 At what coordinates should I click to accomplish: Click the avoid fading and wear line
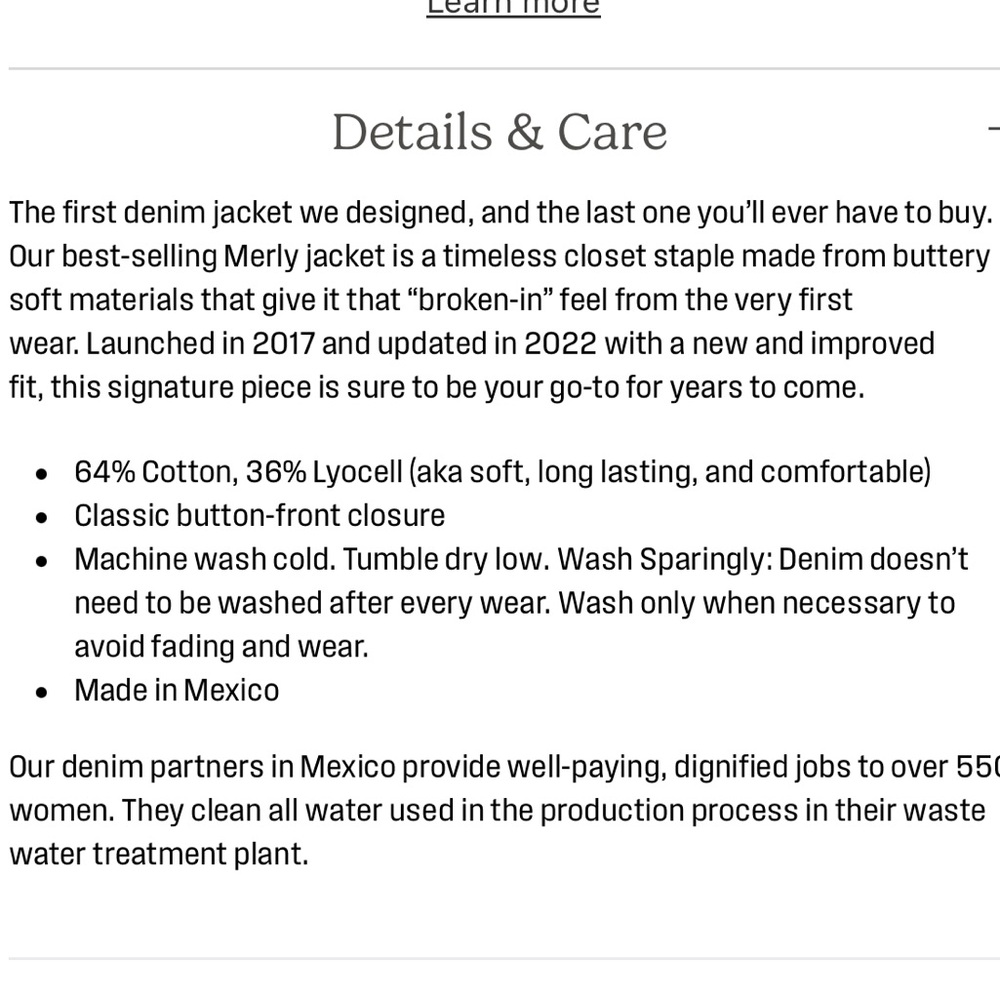[x=221, y=647]
